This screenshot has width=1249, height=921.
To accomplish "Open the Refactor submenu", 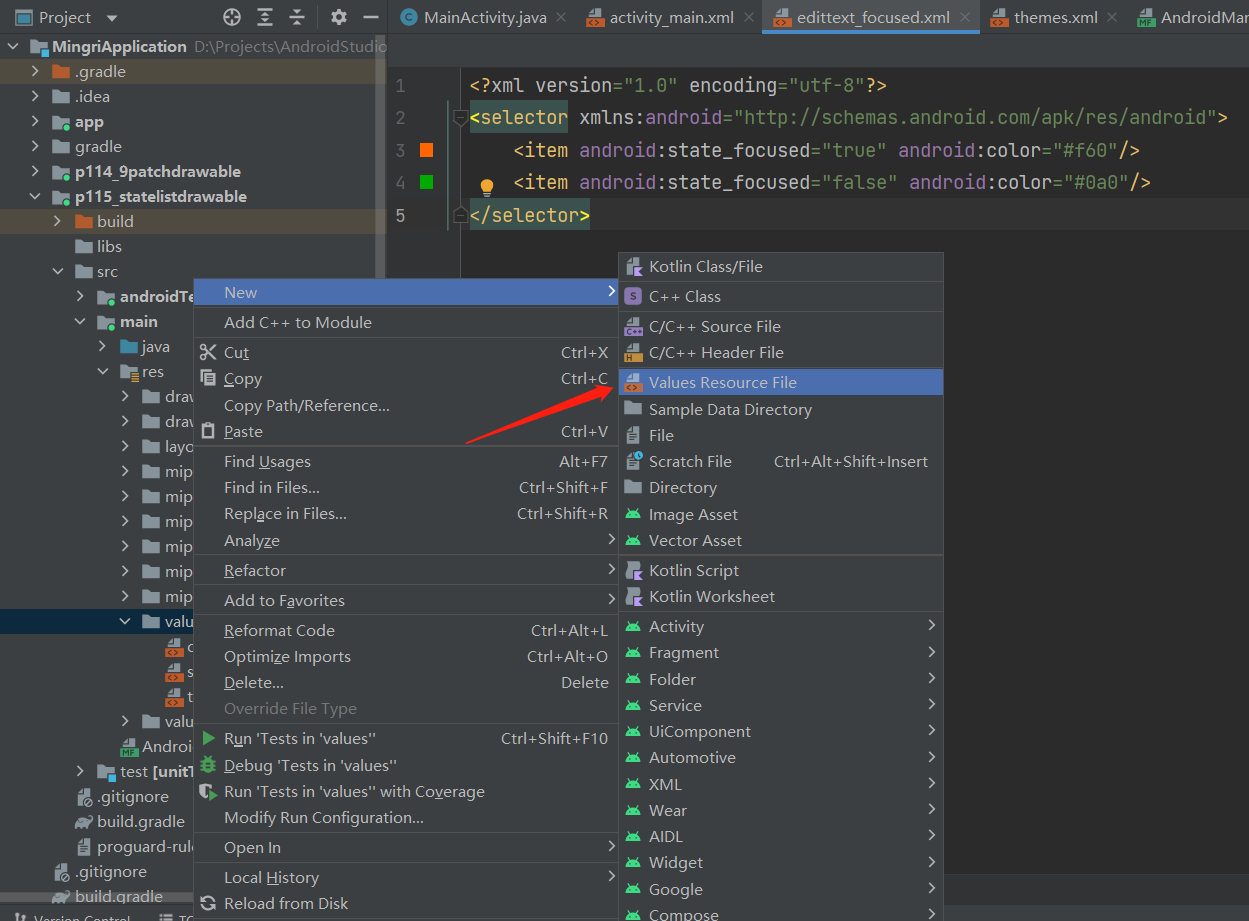I will [x=406, y=570].
